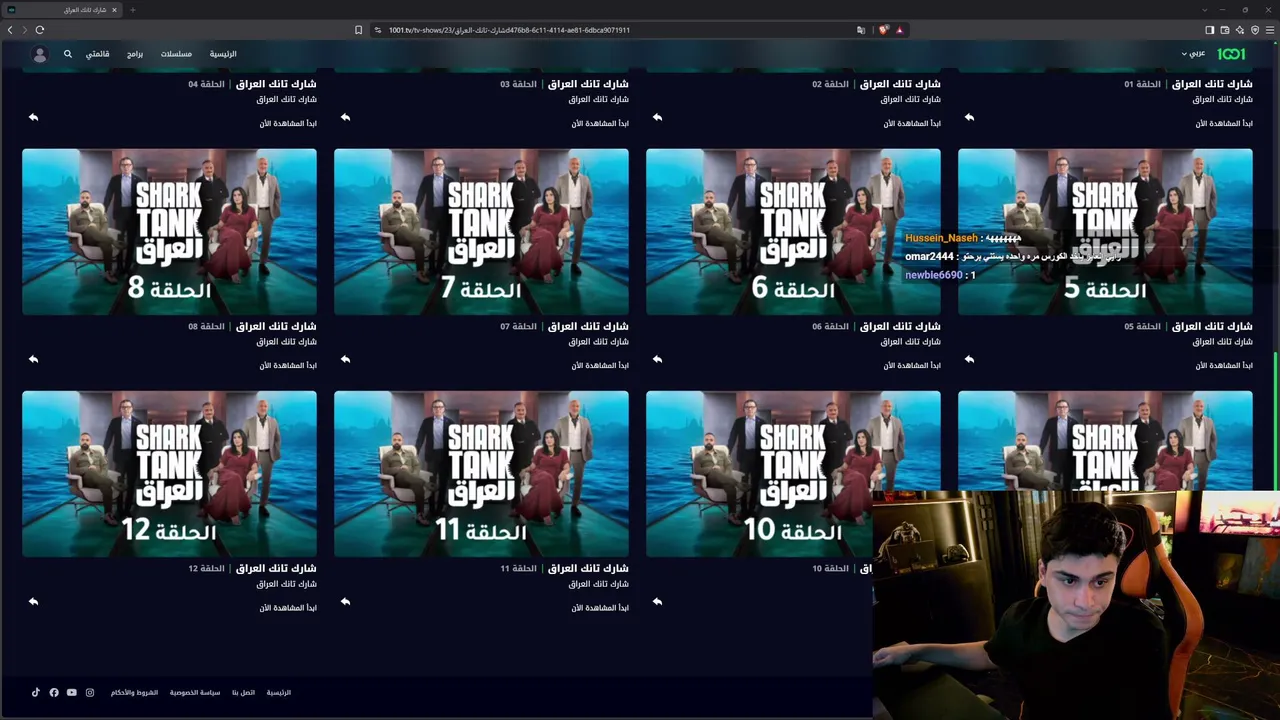Open برامج in the top navigation
This screenshot has height=720, width=1280.
click(135, 54)
